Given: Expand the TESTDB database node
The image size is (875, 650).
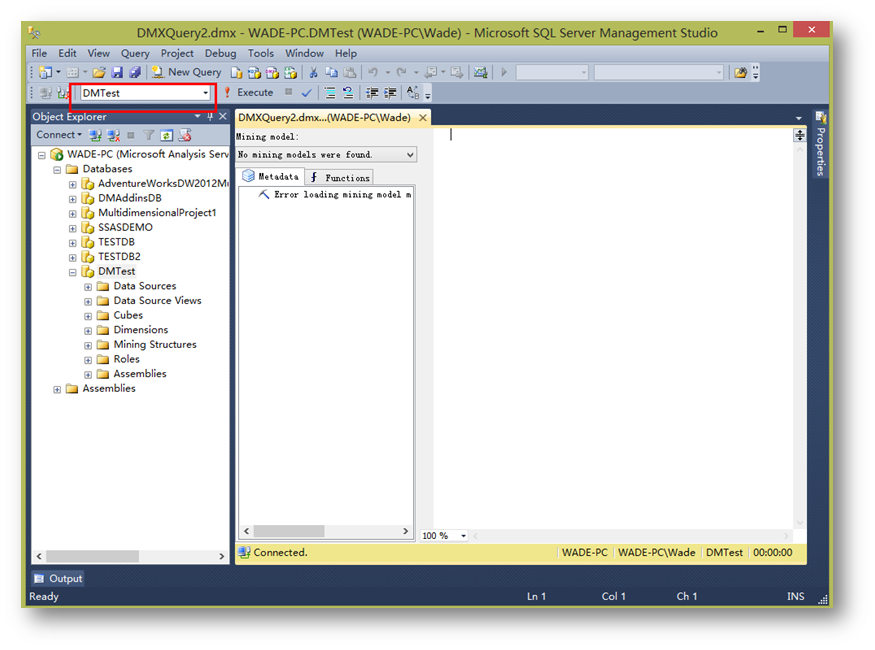Looking at the screenshot, I should [73, 243].
